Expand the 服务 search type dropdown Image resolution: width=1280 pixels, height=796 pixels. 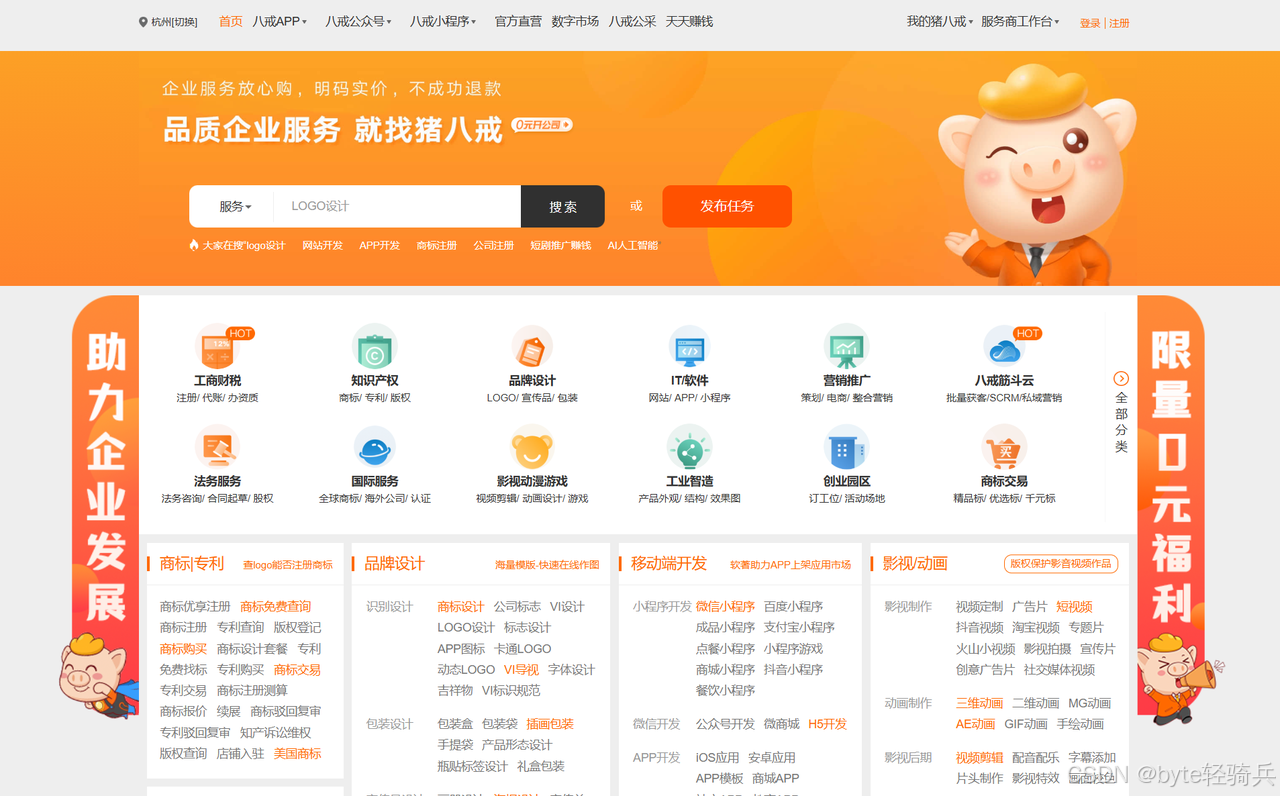235,206
